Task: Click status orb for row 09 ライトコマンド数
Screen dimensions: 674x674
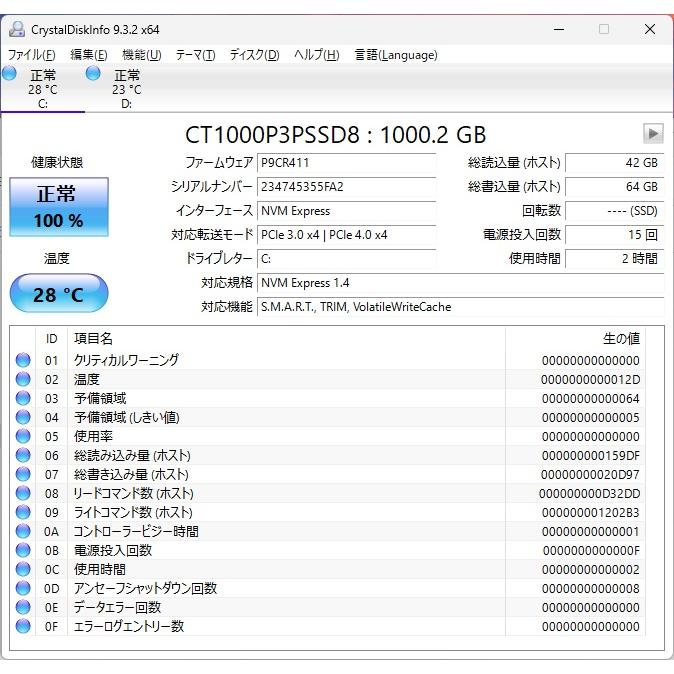Action: coord(23,512)
